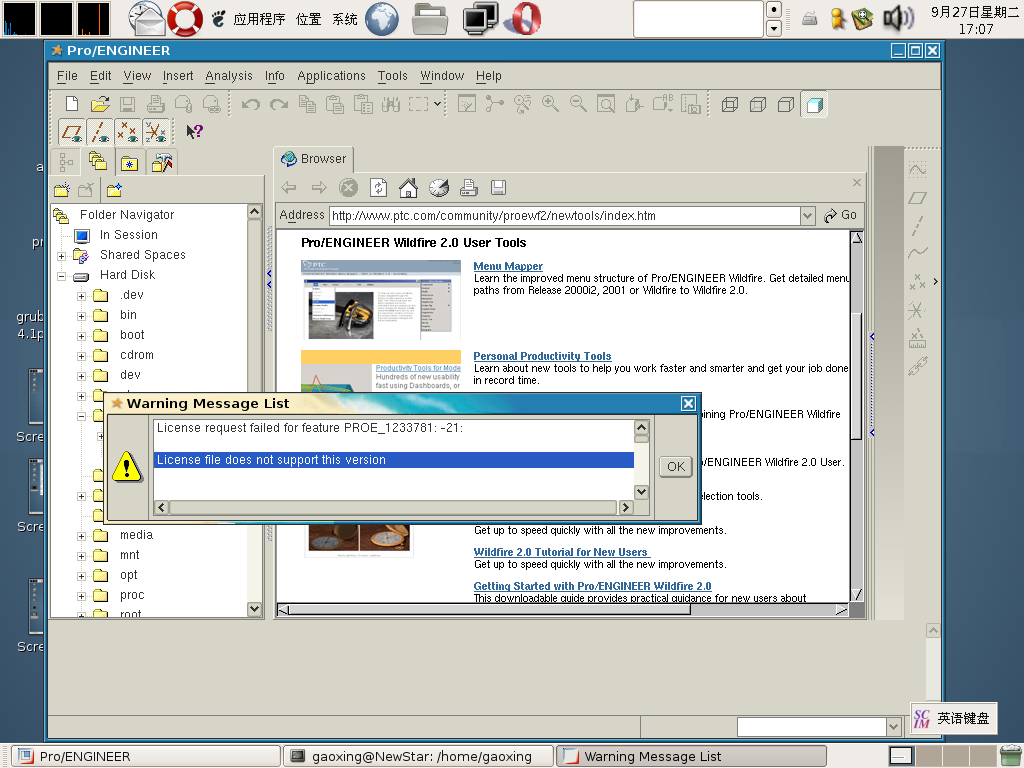Image resolution: width=1024 pixels, height=768 pixels.
Task: Click the zoom in magnifier icon
Action: tap(550, 104)
